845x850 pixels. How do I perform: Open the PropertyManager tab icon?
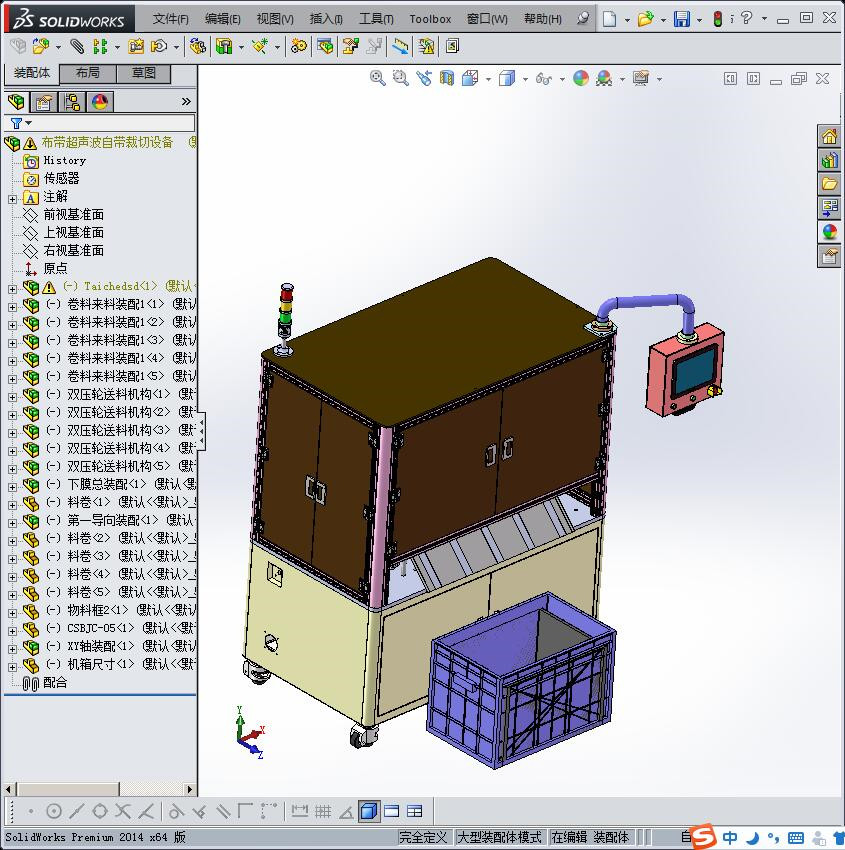click(x=44, y=102)
